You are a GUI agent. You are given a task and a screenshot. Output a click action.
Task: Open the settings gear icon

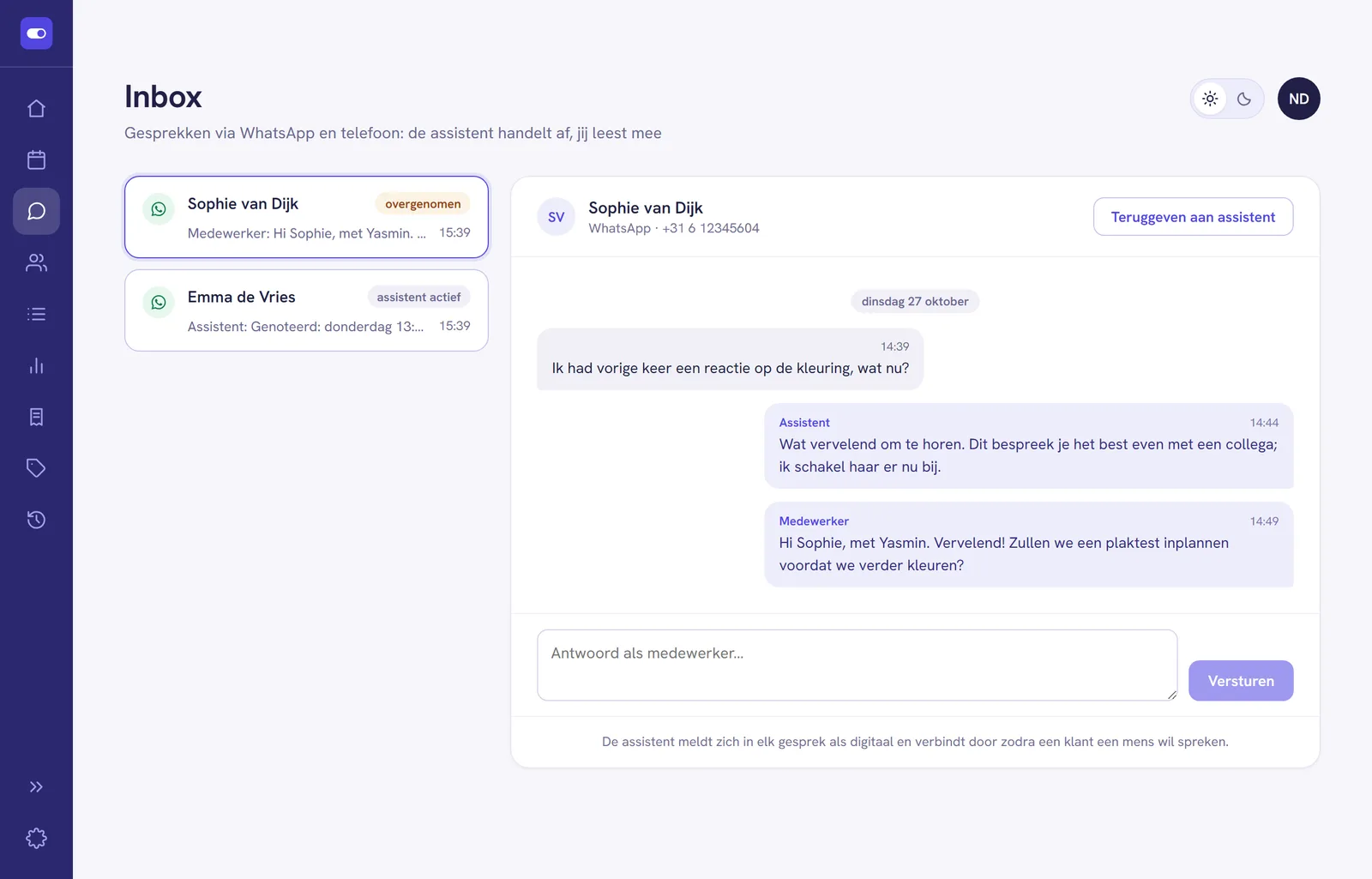36,838
